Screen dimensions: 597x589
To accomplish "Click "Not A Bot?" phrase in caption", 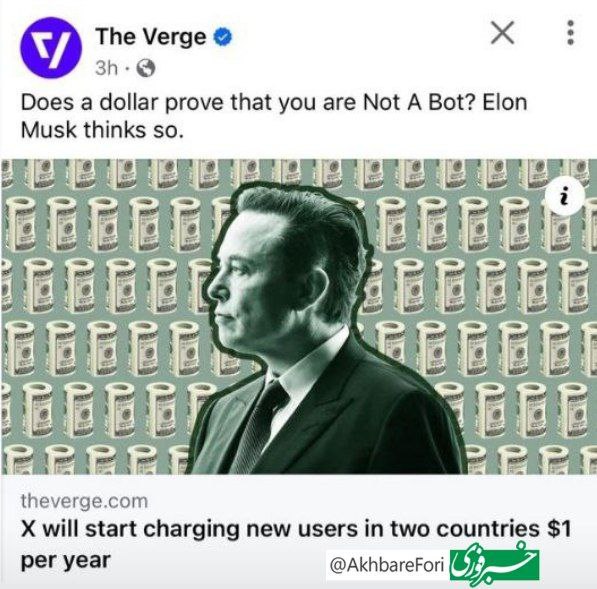I will click(x=419, y=103).
